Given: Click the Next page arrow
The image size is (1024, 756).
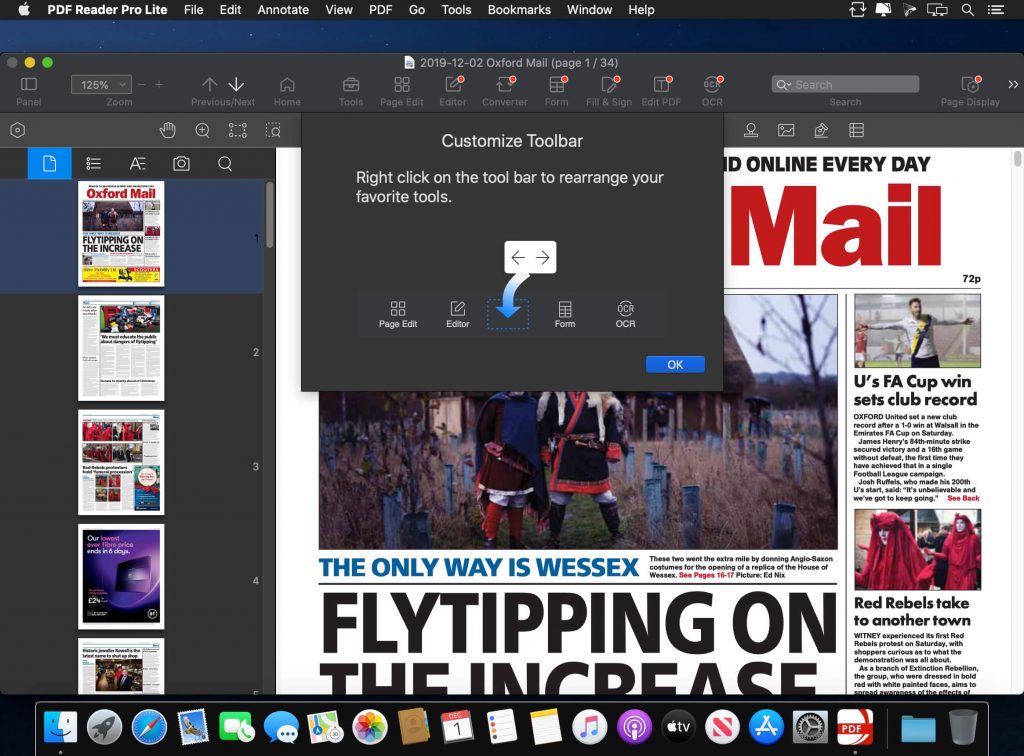Looking at the screenshot, I should (x=236, y=85).
